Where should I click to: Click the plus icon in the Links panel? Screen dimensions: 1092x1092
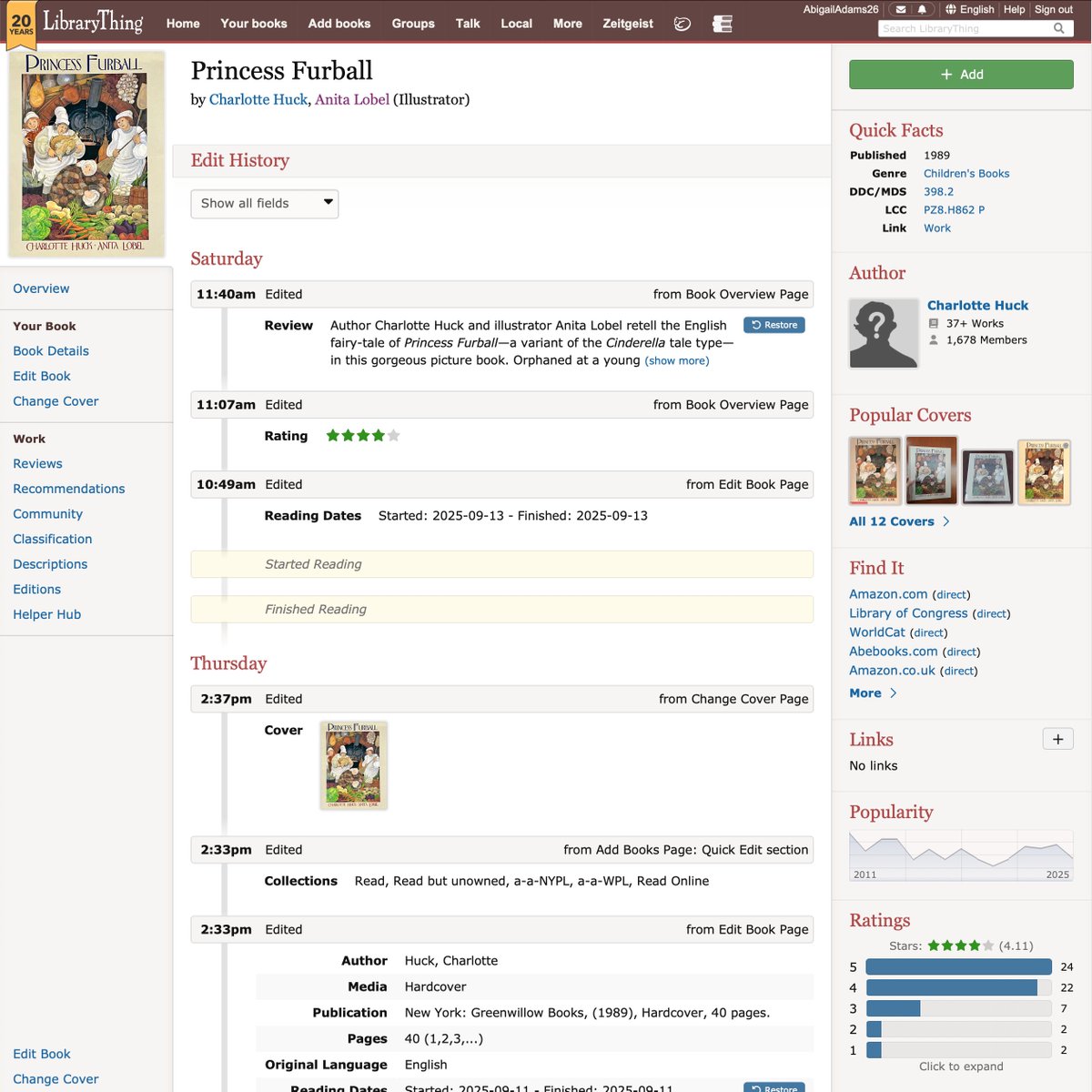click(x=1057, y=739)
